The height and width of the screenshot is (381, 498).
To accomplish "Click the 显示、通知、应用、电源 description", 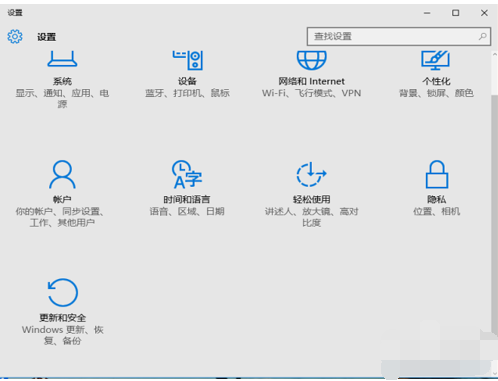I will 62,99.
